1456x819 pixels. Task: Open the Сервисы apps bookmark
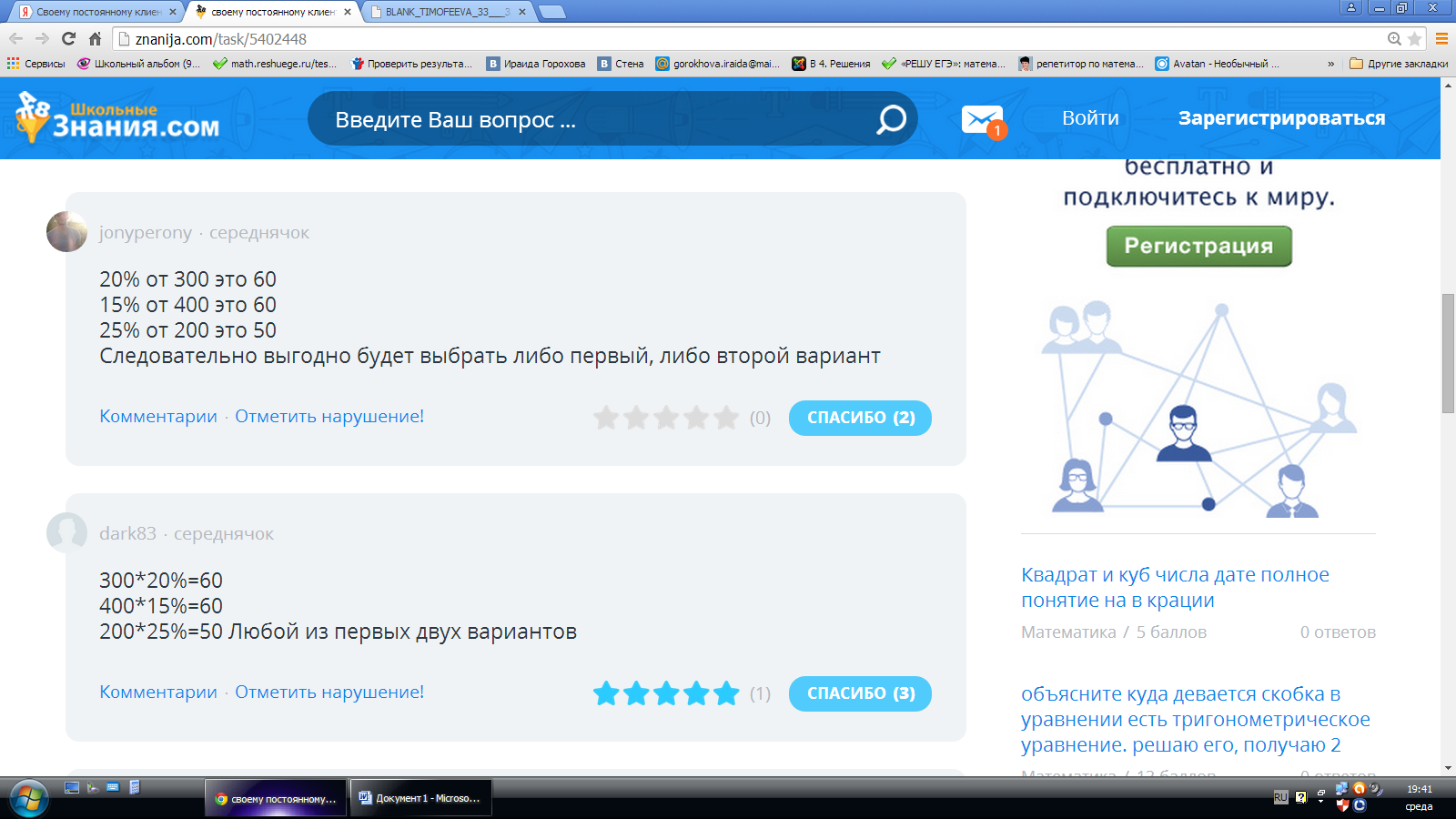pos(36,64)
